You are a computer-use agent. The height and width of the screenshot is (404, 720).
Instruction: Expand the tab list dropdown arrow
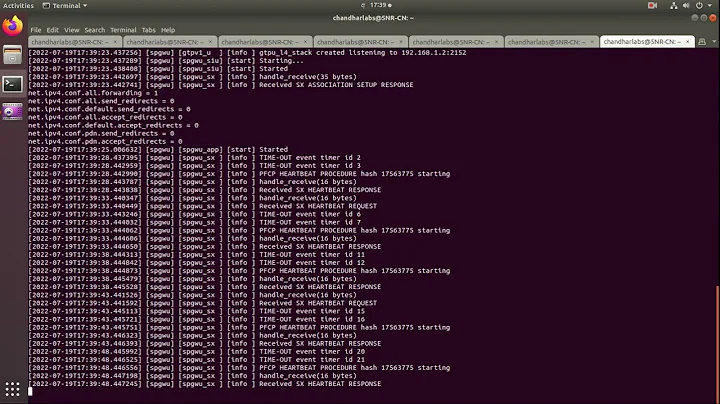714,42
